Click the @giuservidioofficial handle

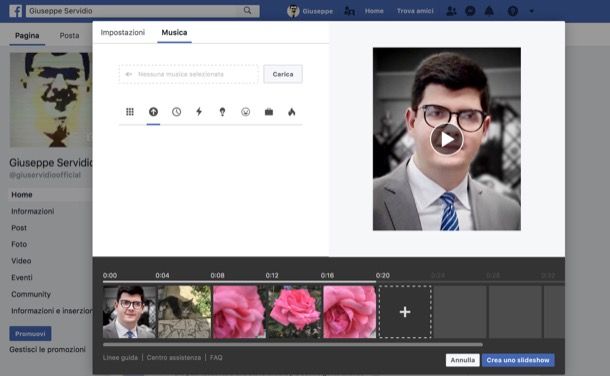pos(45,175)
